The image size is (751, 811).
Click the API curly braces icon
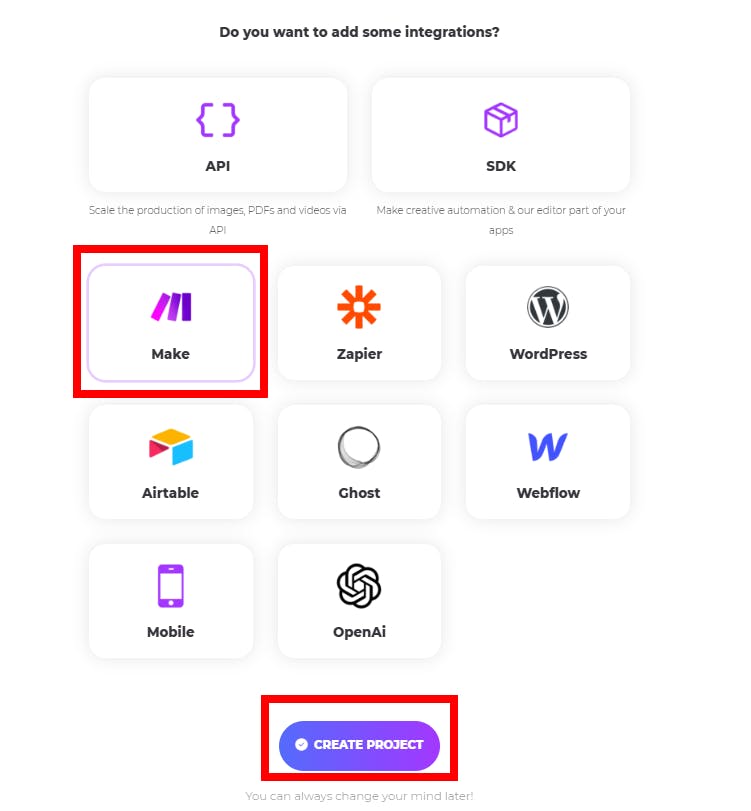217,120
